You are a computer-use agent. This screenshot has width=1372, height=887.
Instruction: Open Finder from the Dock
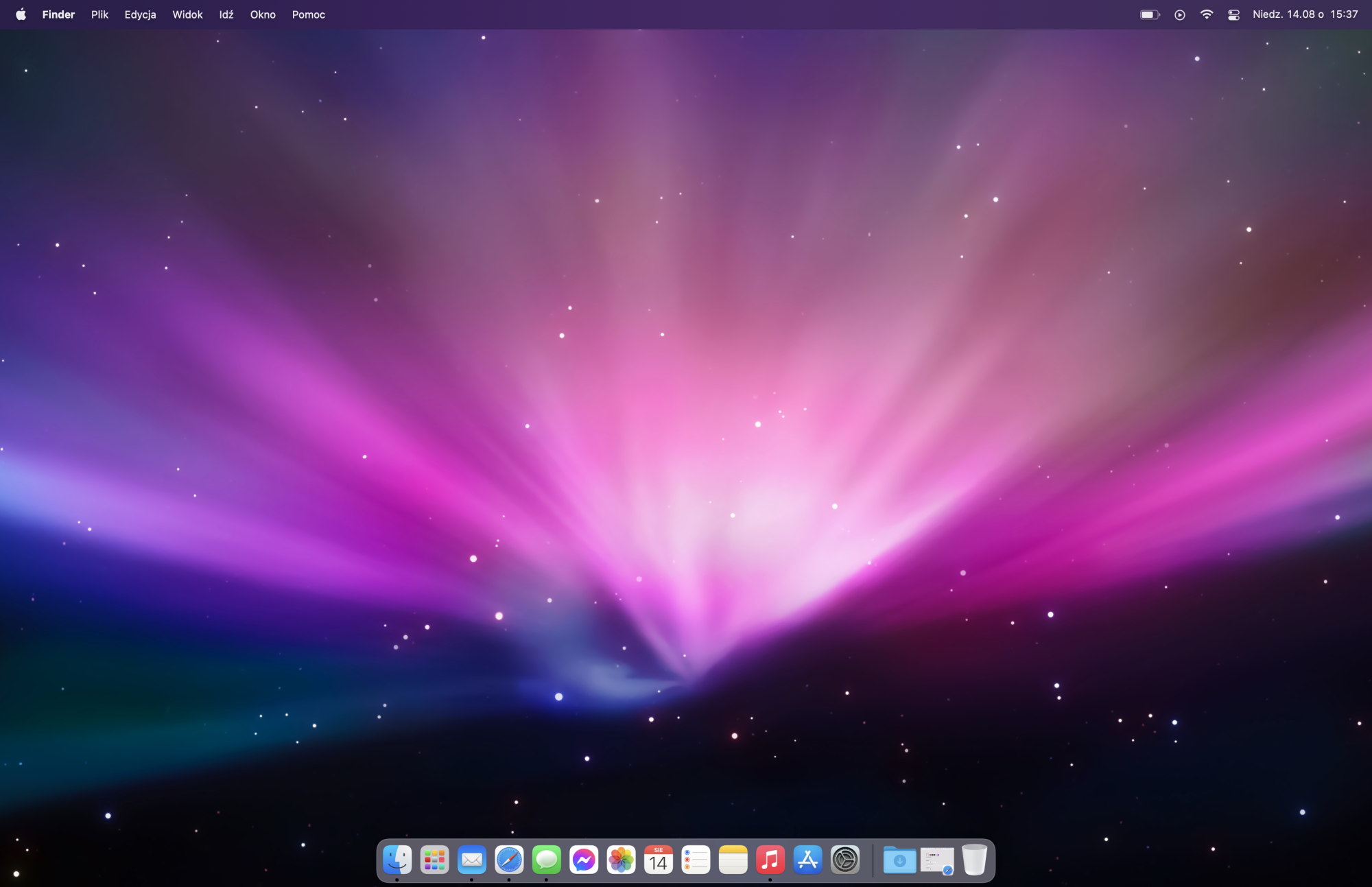[397, 859]
